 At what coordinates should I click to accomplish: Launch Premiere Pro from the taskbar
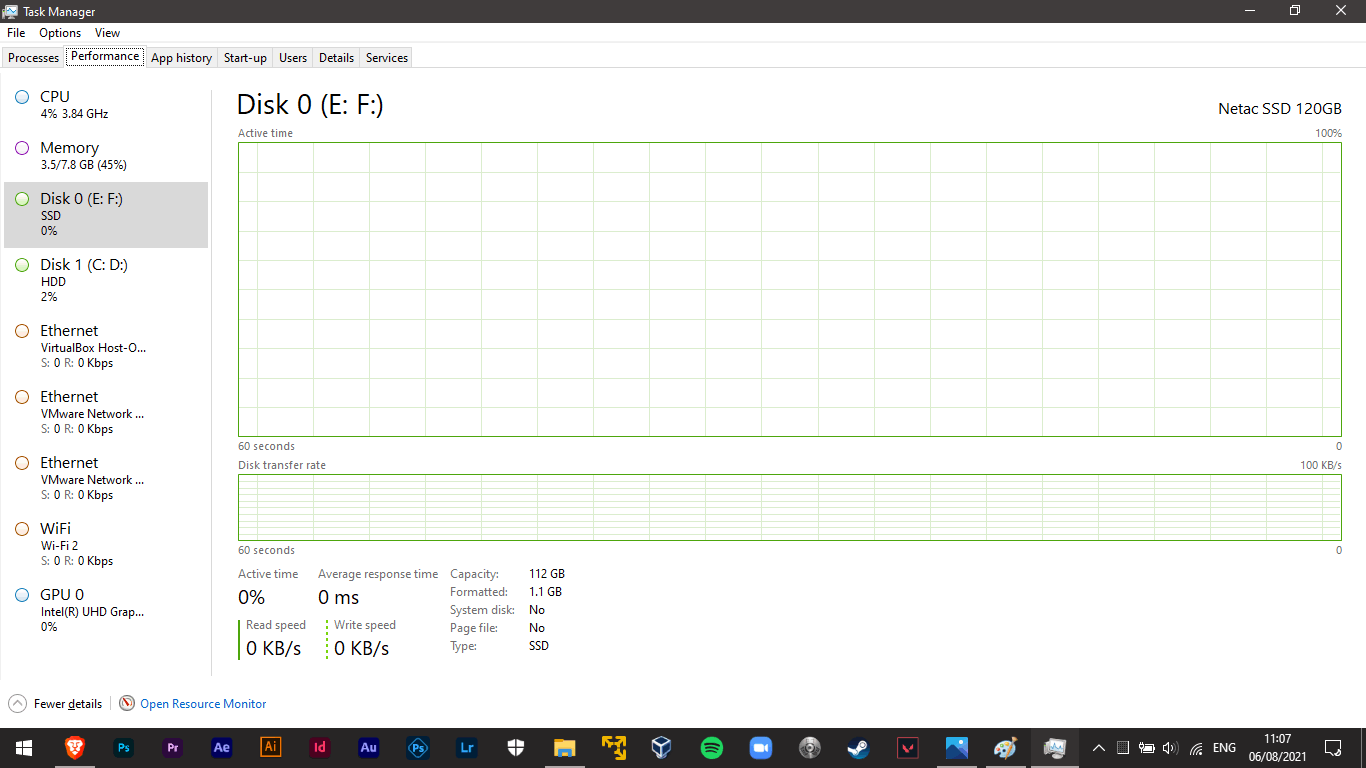(173, 747)
